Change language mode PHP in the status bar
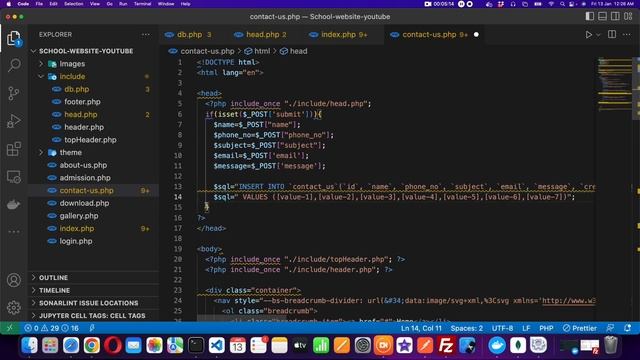This screenshot has height=360, width=640. pos(546,328)
